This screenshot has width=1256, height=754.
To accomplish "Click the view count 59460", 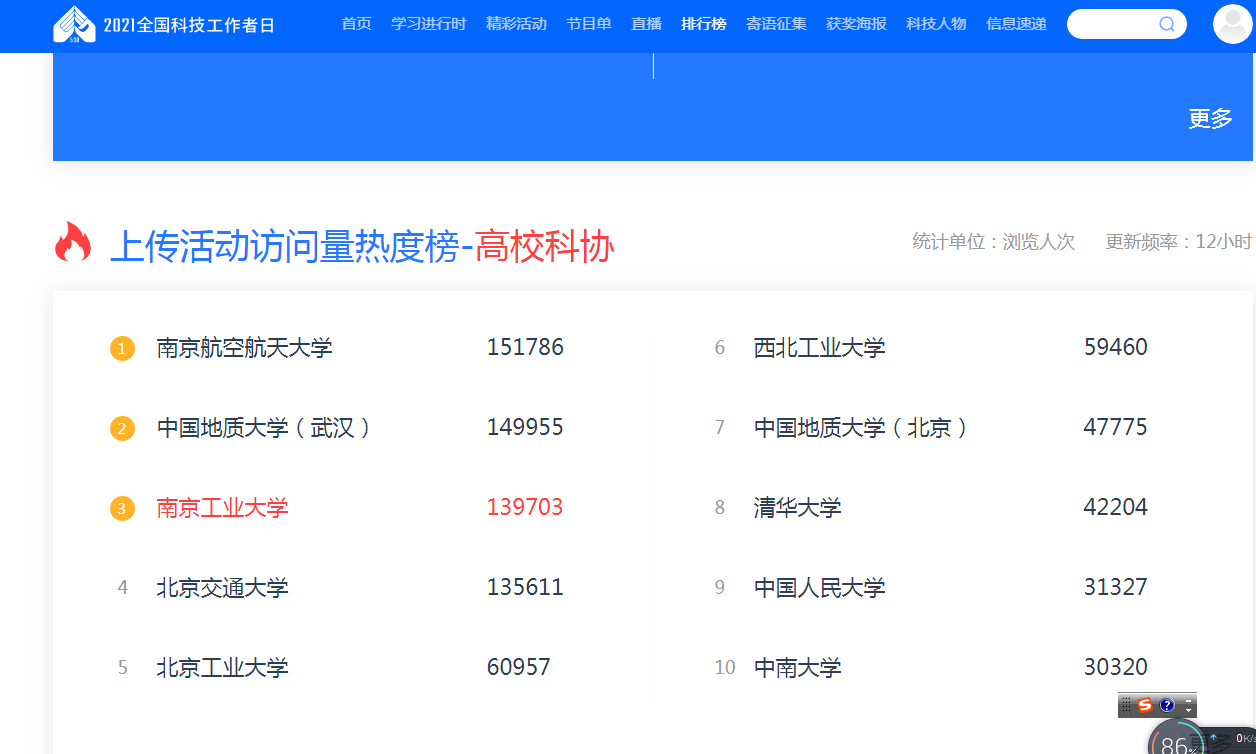I will point(1116,348).
